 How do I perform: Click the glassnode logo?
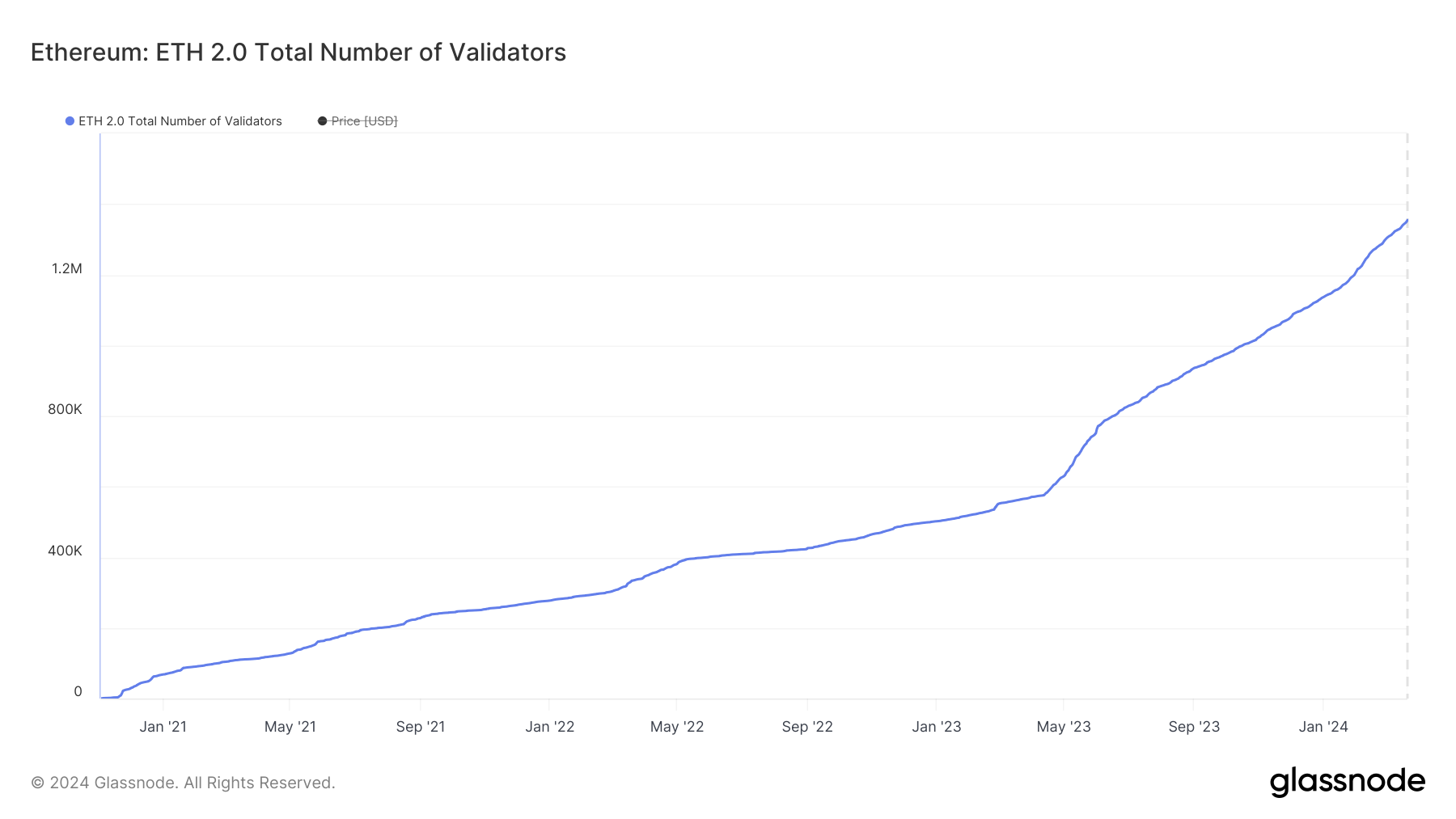pos(1347,782)
